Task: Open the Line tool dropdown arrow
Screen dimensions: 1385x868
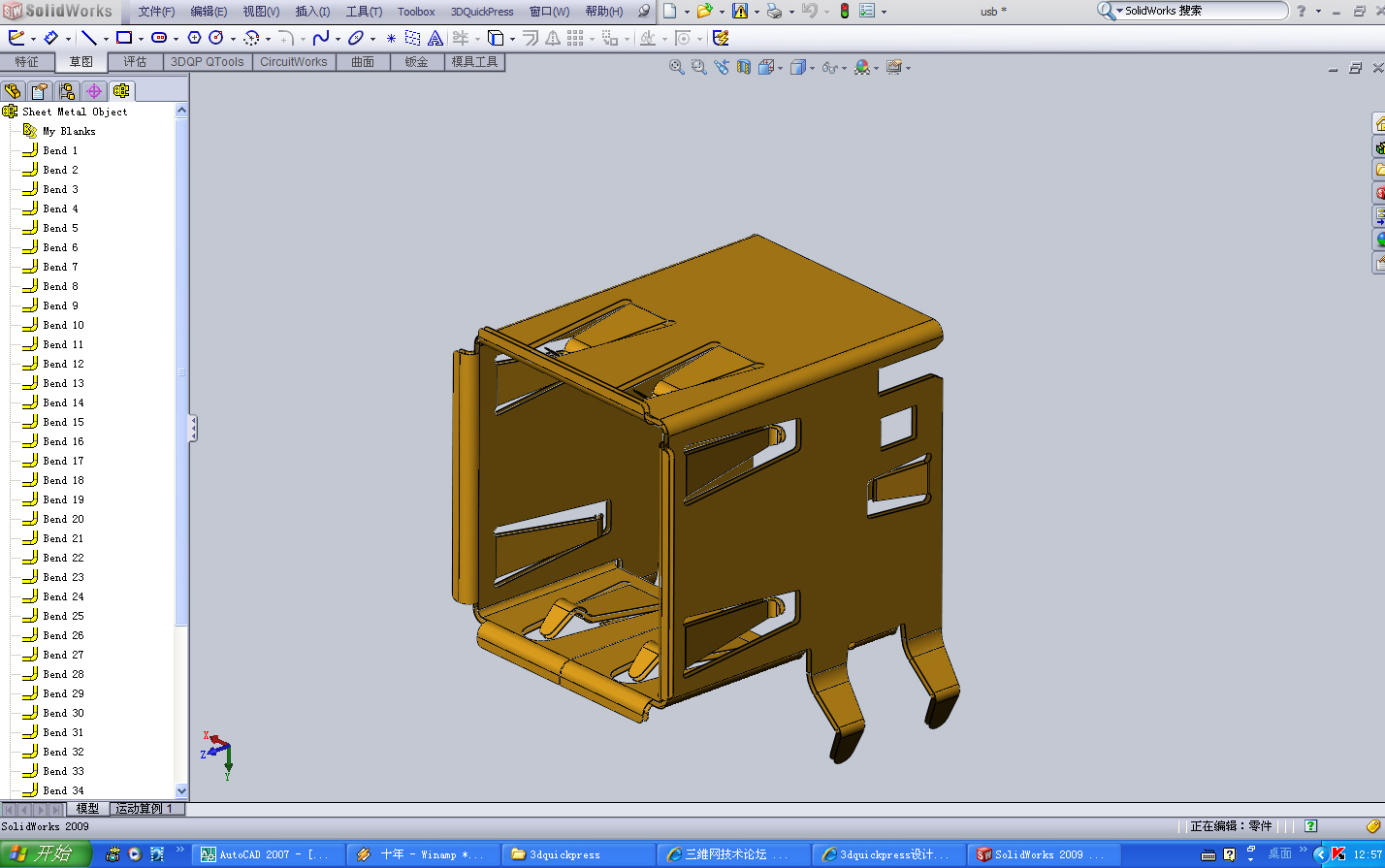Action: [106, 40]
